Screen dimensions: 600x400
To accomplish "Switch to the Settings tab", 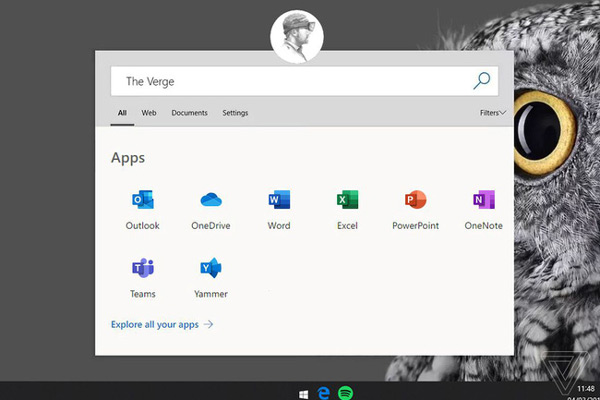I will click(x=235, y=113).
